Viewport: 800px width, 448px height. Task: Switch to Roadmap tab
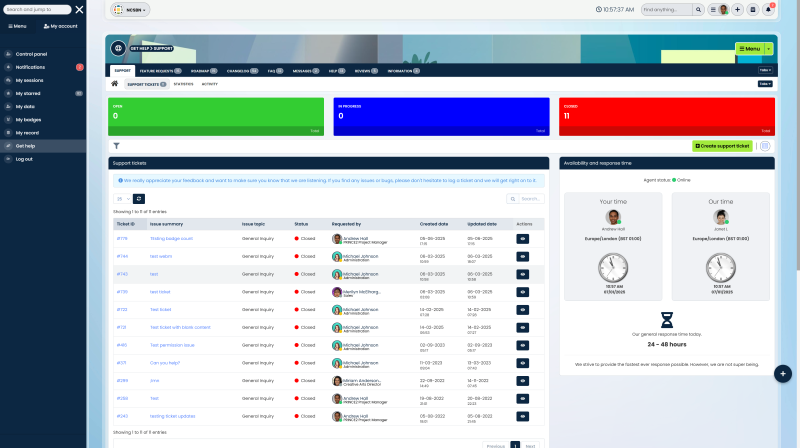pos(204,71)
